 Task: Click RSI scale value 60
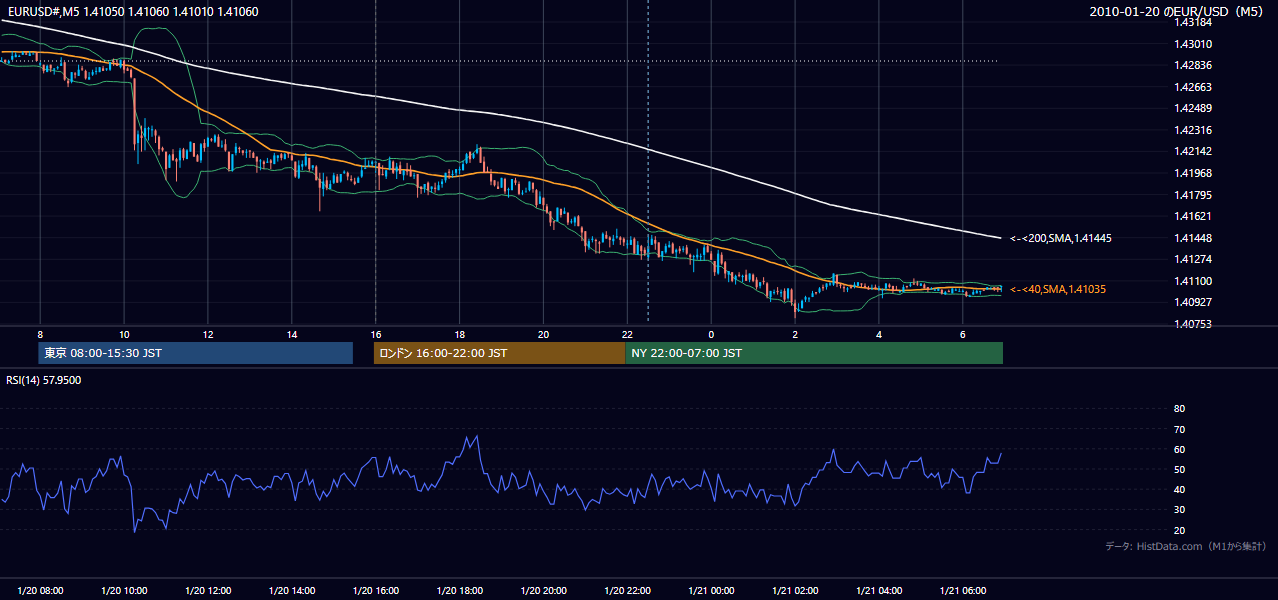pyautogui.click(x=1179, y=449)
